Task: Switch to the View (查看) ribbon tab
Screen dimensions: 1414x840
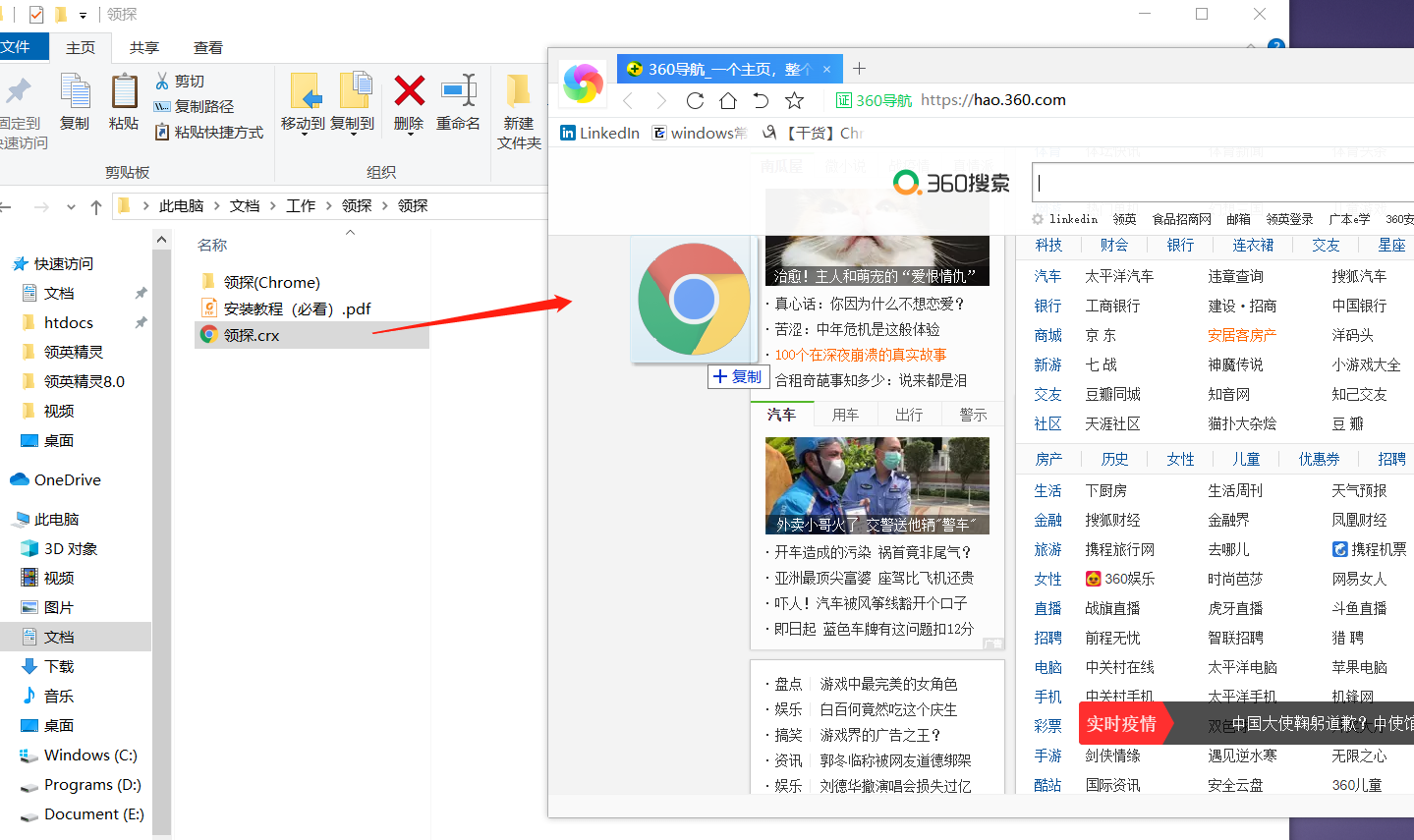Action: tap(208, 47)
